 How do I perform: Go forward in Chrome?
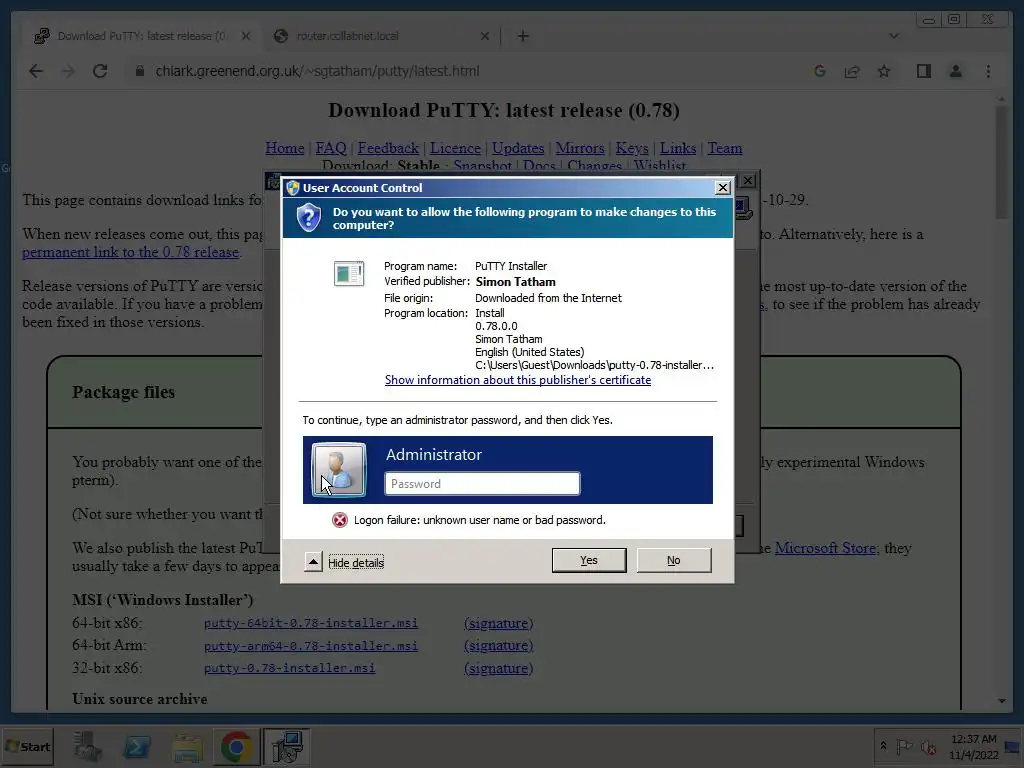68,71
